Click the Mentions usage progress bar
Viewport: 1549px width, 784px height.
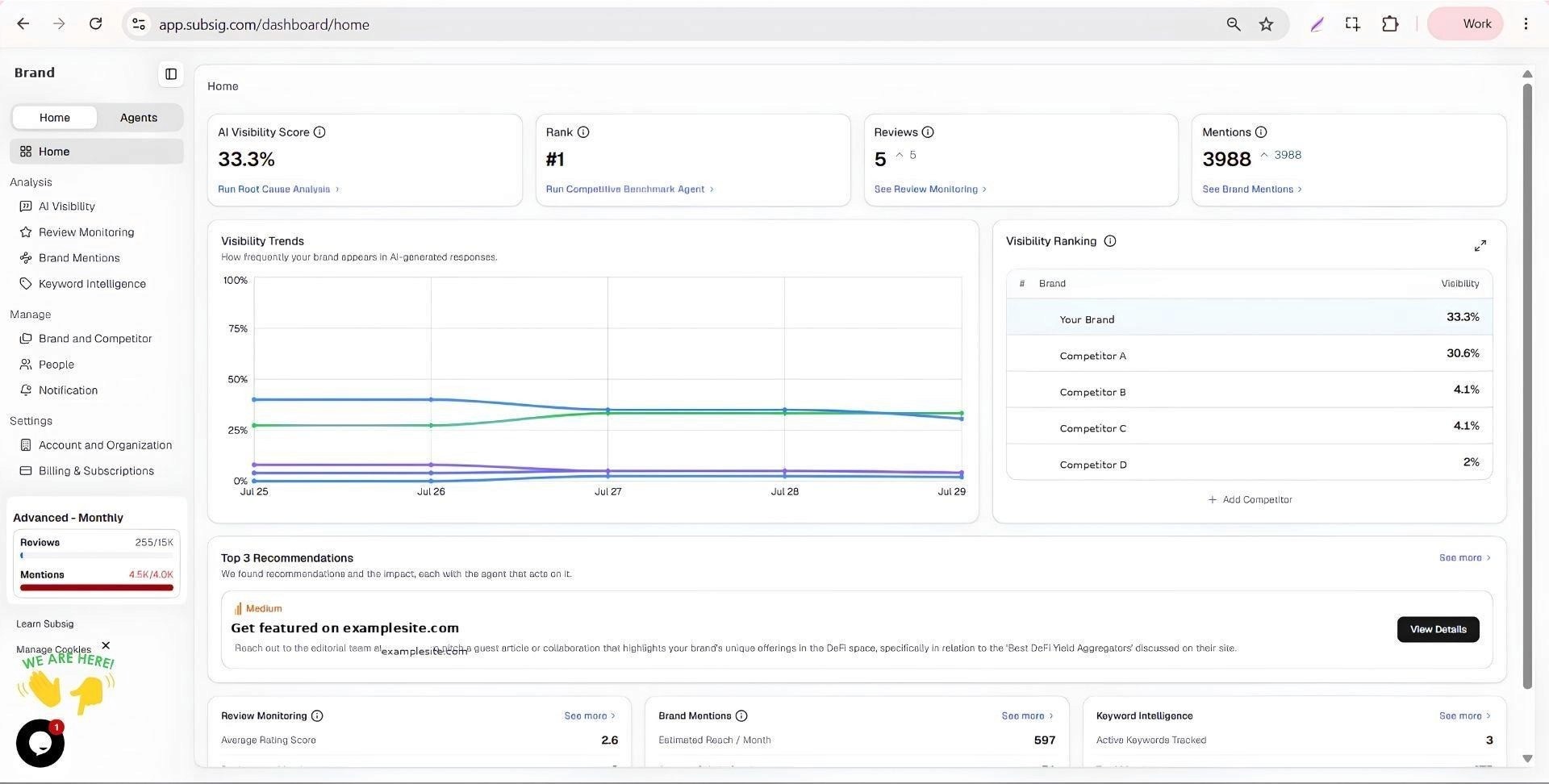point(97,588)
